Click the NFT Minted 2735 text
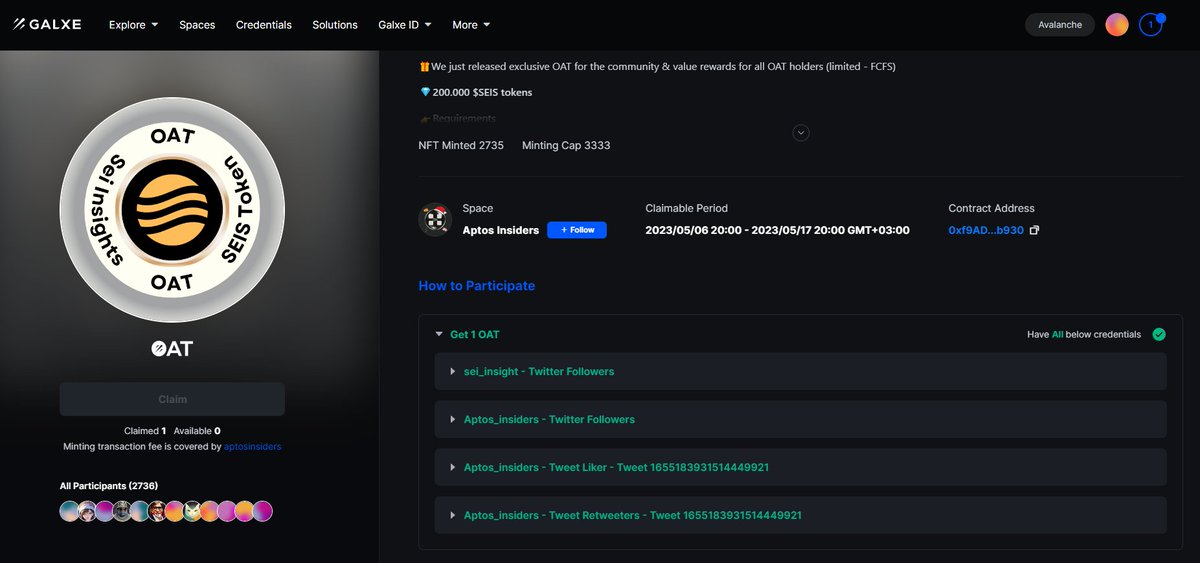The height and width of the screenshot is (563, 1200). coord(461,145)
